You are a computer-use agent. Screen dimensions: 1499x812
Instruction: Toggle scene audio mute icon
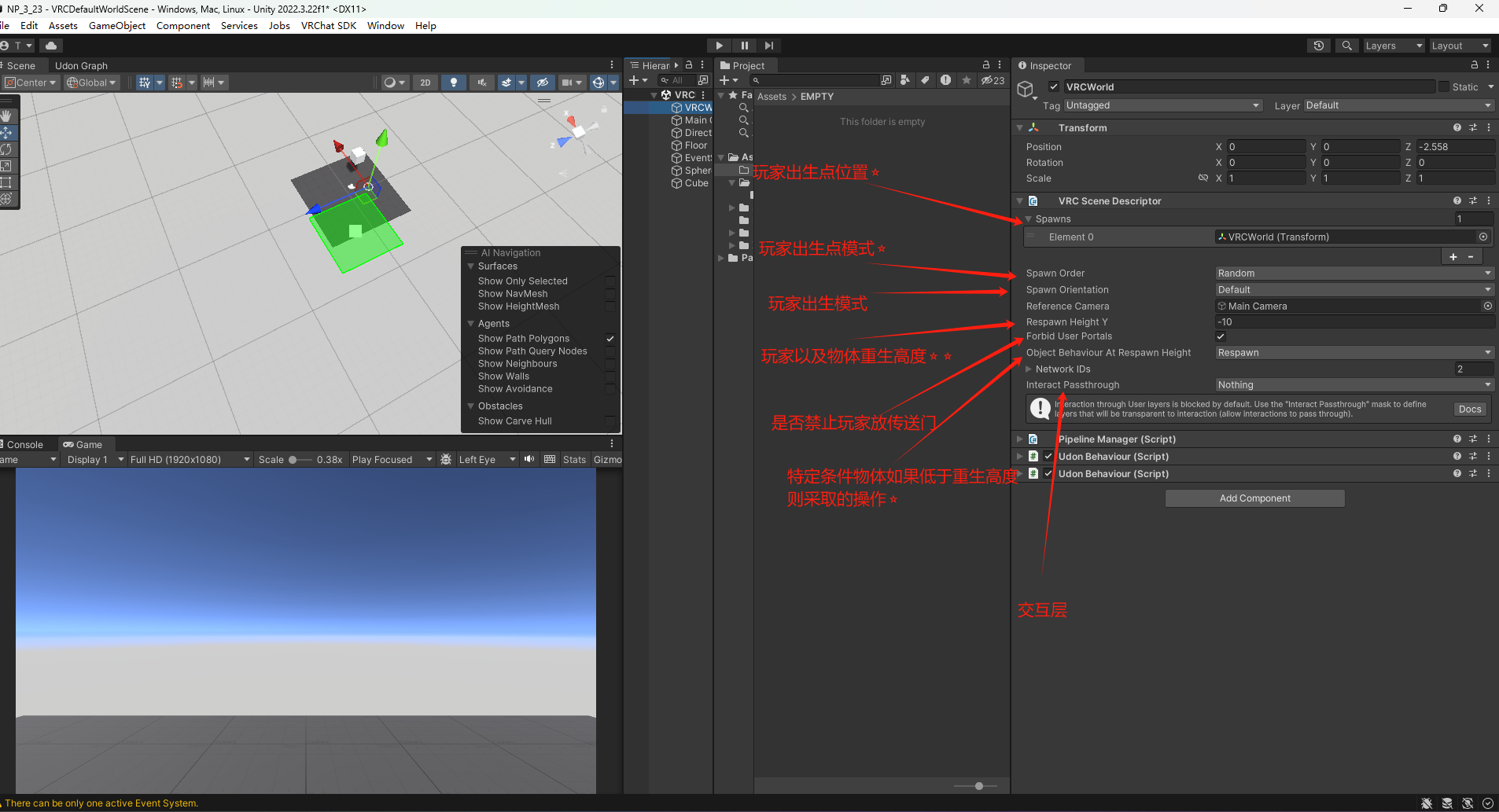[x=482, y=83]
